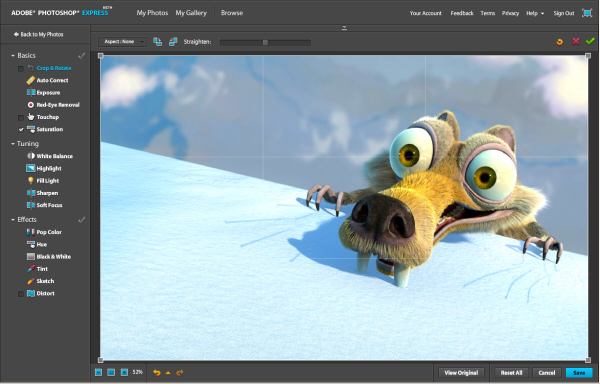The height and width of the screenshot is (384, 600).
Task: Click the orange reset crop arrow
Action: [x=559, y=42]
